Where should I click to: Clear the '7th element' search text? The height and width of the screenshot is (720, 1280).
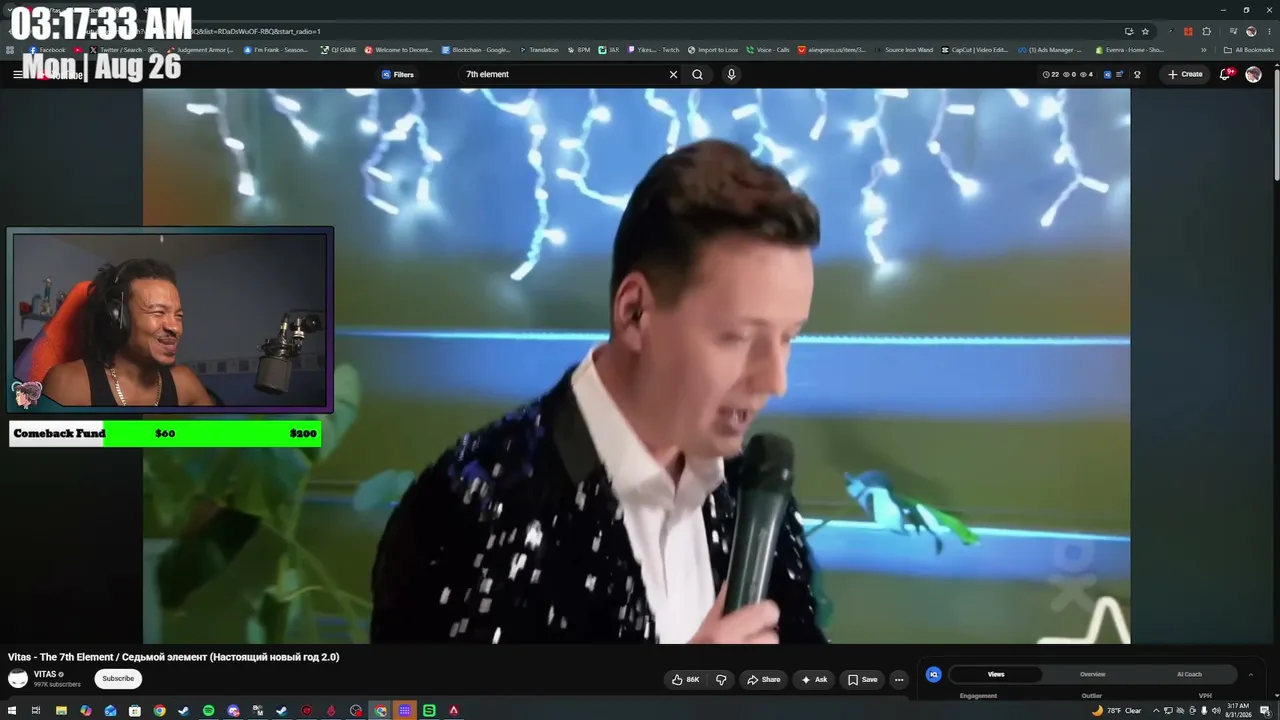click(x=673, y=74)
